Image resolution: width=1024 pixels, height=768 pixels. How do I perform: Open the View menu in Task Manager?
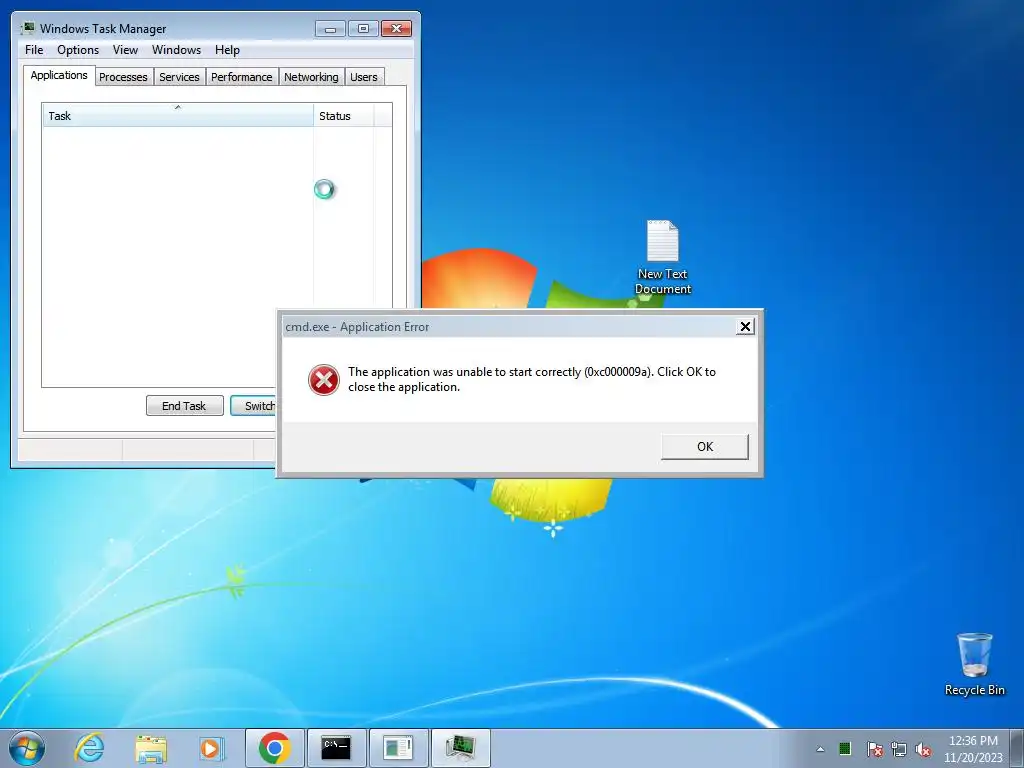click(x=125, y=50)
